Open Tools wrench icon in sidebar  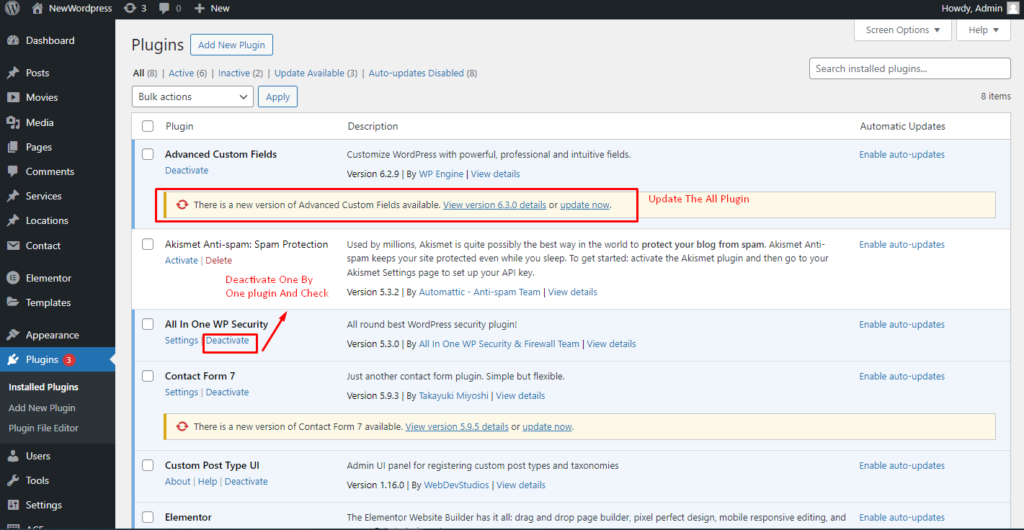(12, 480)
